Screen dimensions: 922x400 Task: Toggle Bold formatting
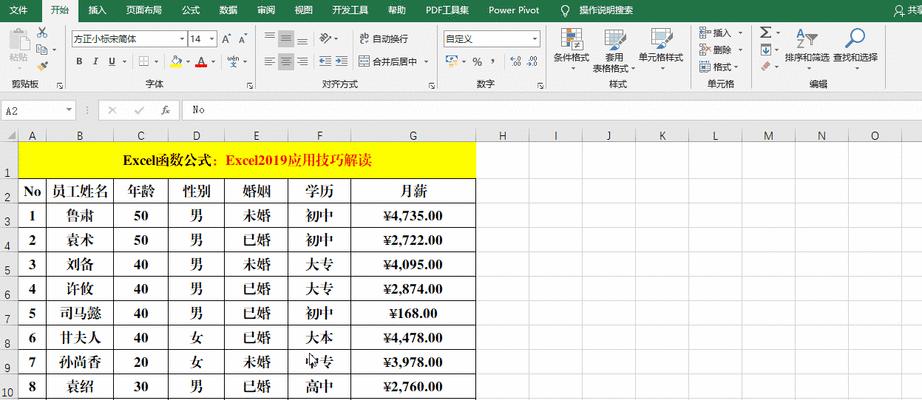(79, 61)
